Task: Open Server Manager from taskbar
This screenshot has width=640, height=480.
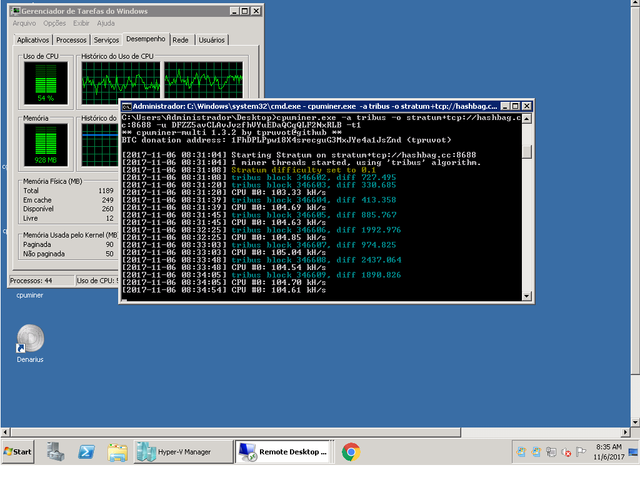Action: pos(56,452)
